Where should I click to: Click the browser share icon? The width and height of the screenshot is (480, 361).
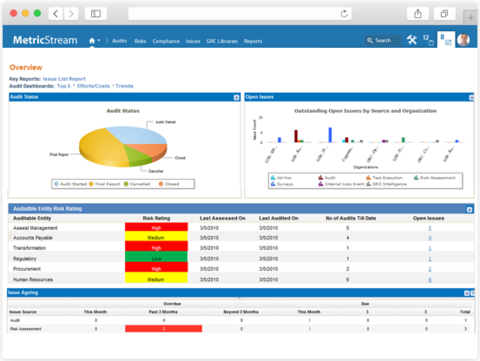pyautogui.click(x=418, y=14)
